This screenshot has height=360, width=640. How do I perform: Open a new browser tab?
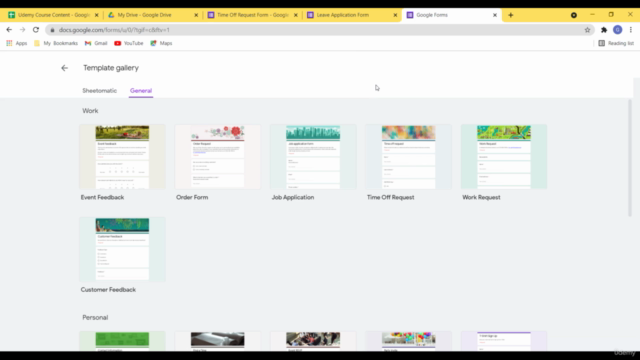(x=511, y=15)
